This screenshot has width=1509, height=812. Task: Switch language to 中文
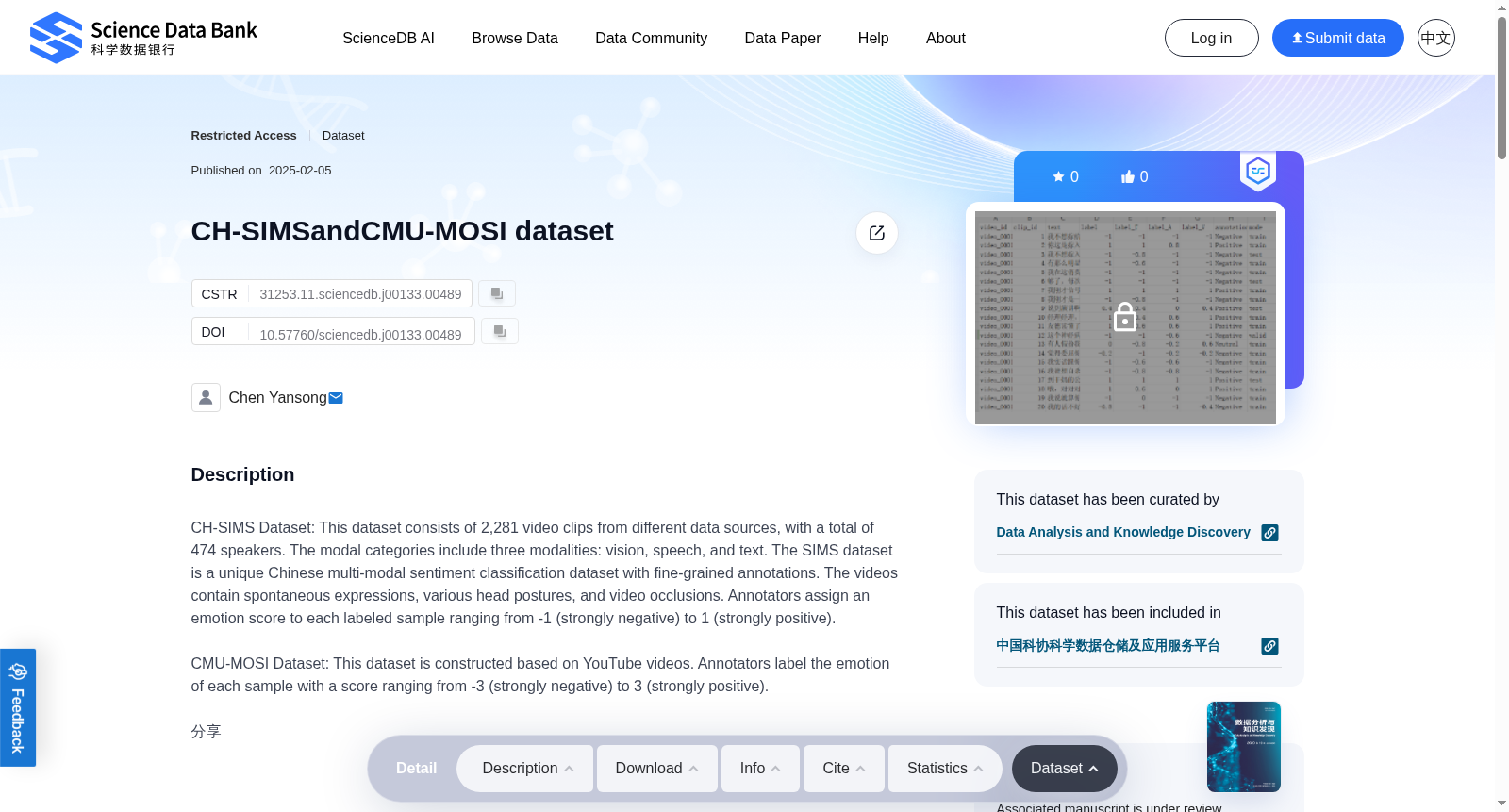point(1436,38)
